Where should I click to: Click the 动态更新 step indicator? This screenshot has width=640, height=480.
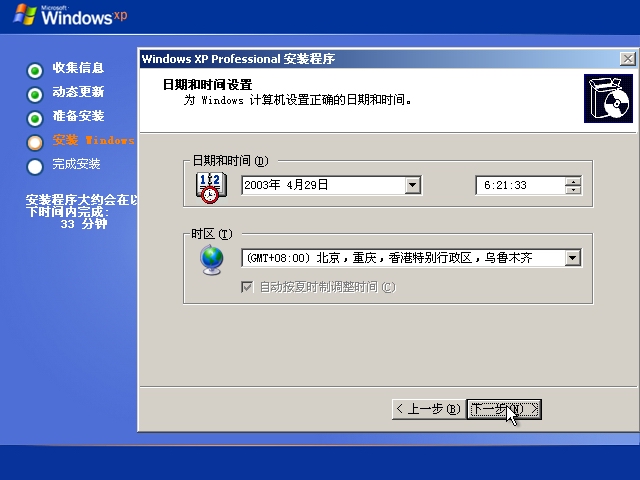35,94
